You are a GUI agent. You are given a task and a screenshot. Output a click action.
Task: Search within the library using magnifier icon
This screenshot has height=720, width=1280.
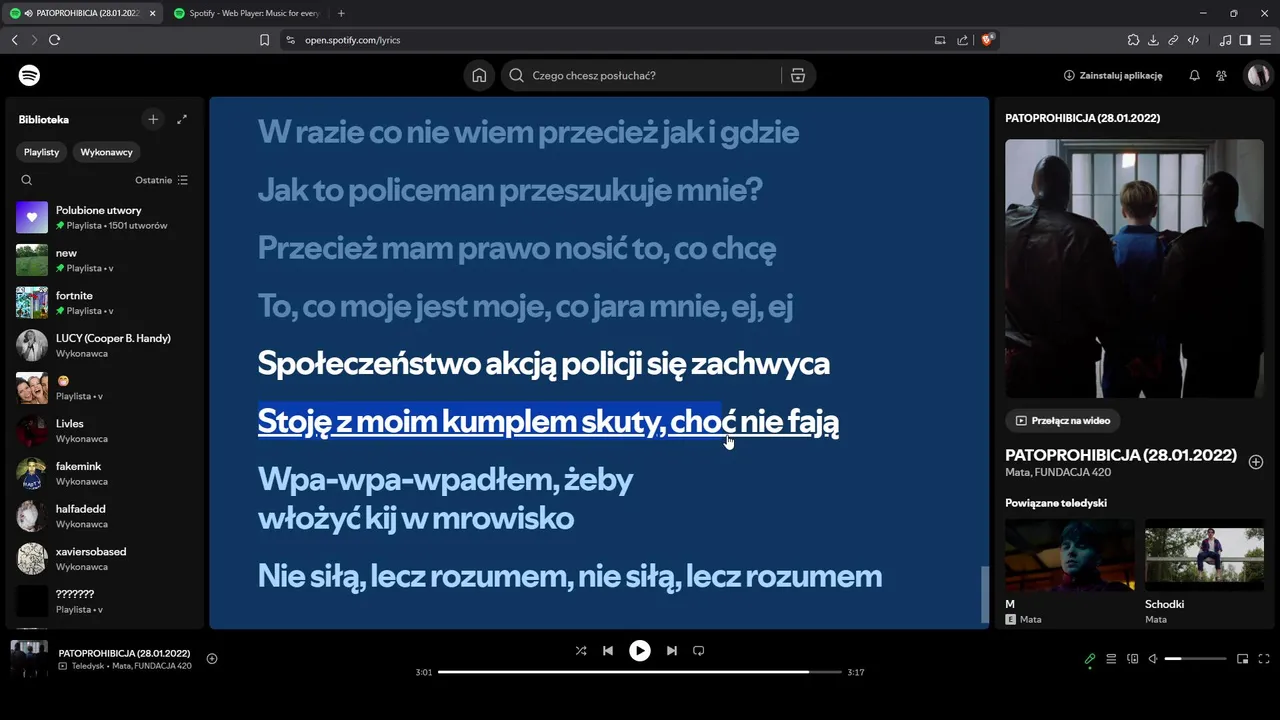tap(27, 180)
